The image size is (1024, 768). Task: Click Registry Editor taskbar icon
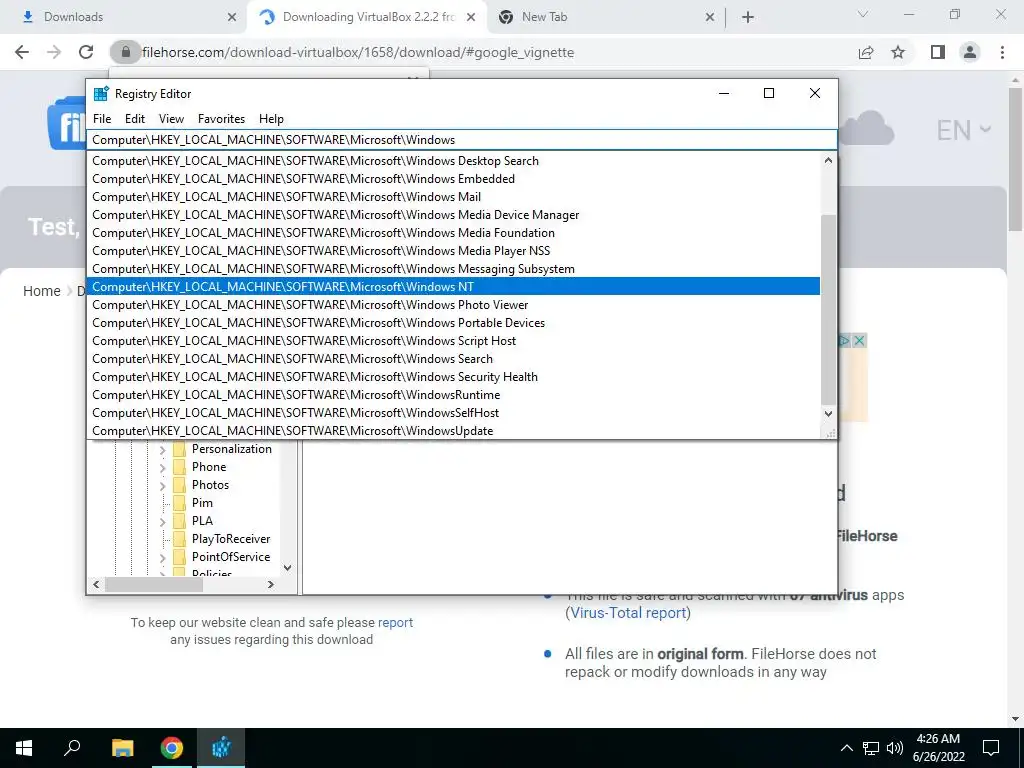pyautogui.click(x=221, y=748)
